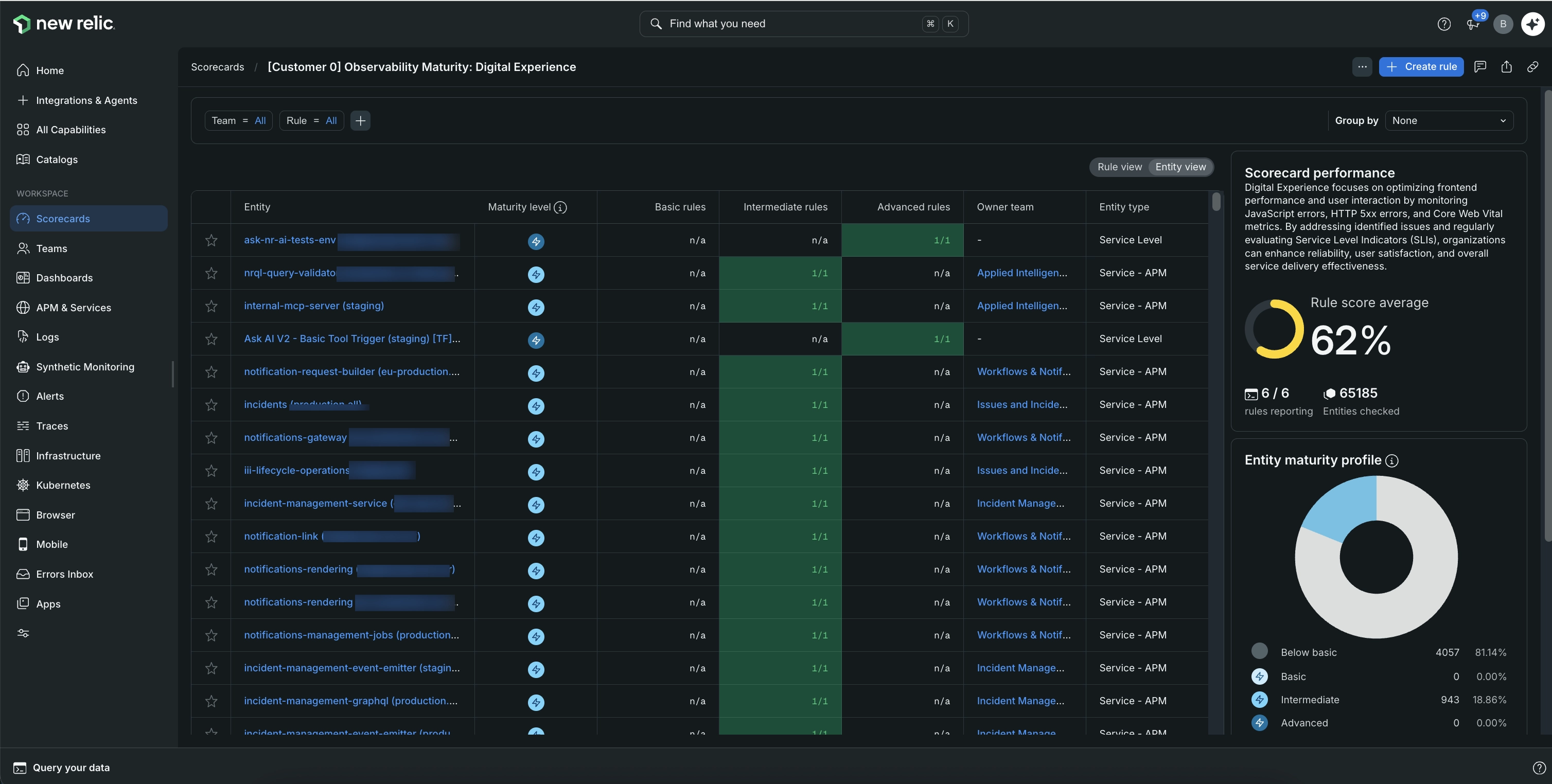Click the Intermediate legend icon
This screenshot has width=1552, height=784.
click(x=1259, y=700)
